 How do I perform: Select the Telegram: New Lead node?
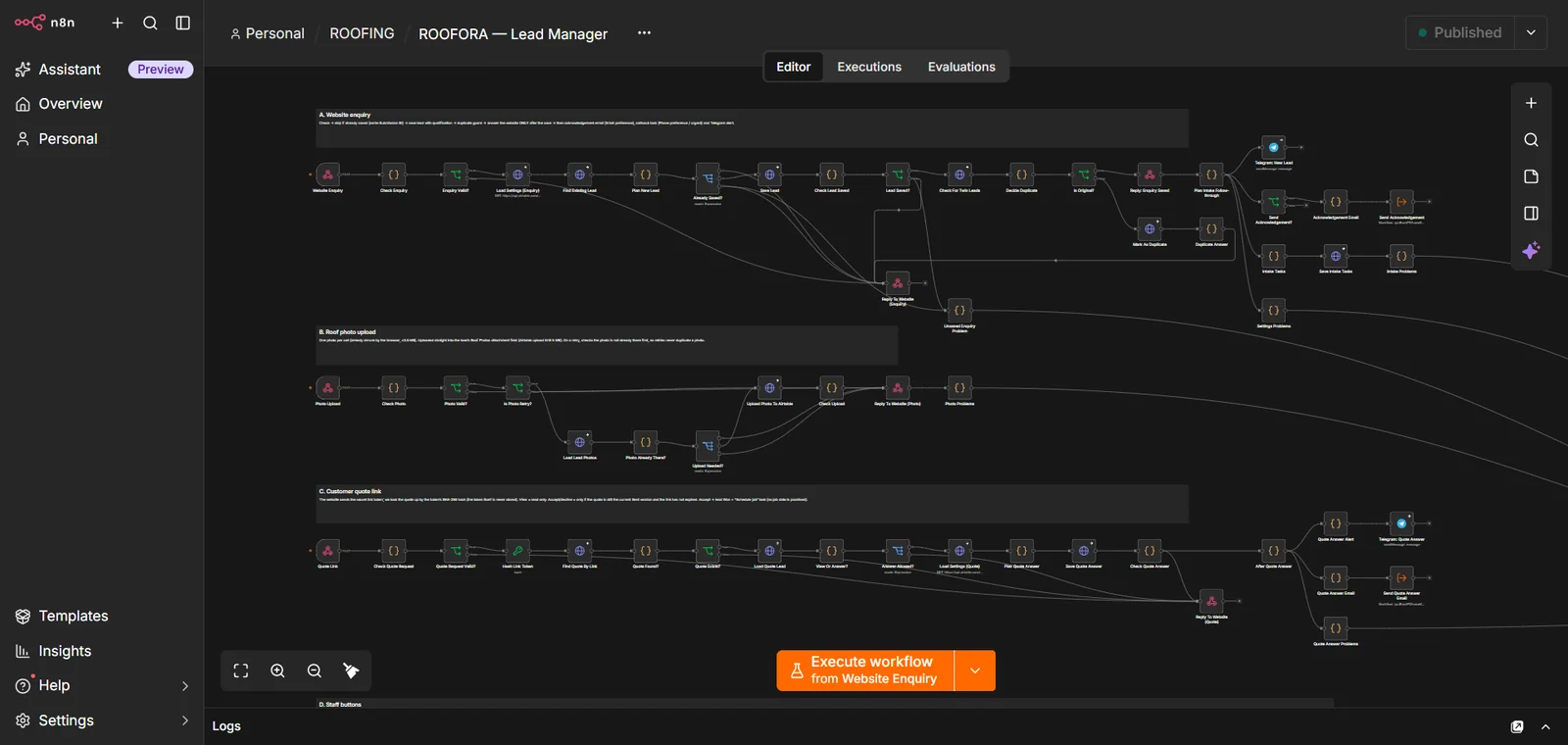click(x=1273, y=147)
